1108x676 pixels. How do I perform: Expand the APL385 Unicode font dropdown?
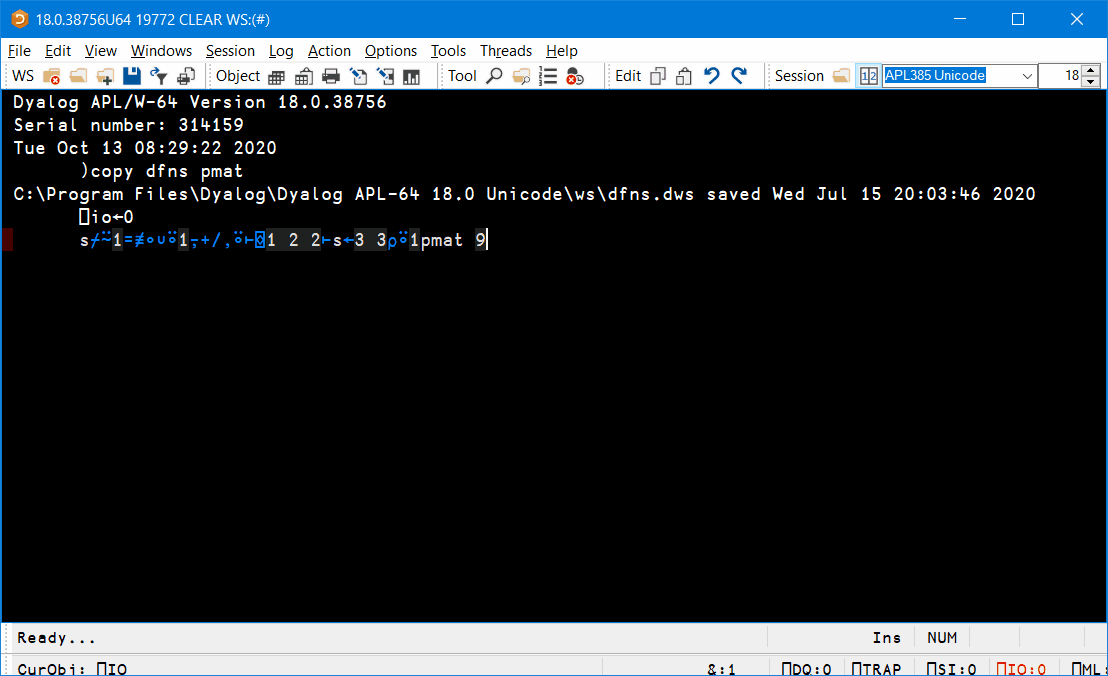(x=1027, y=76)
